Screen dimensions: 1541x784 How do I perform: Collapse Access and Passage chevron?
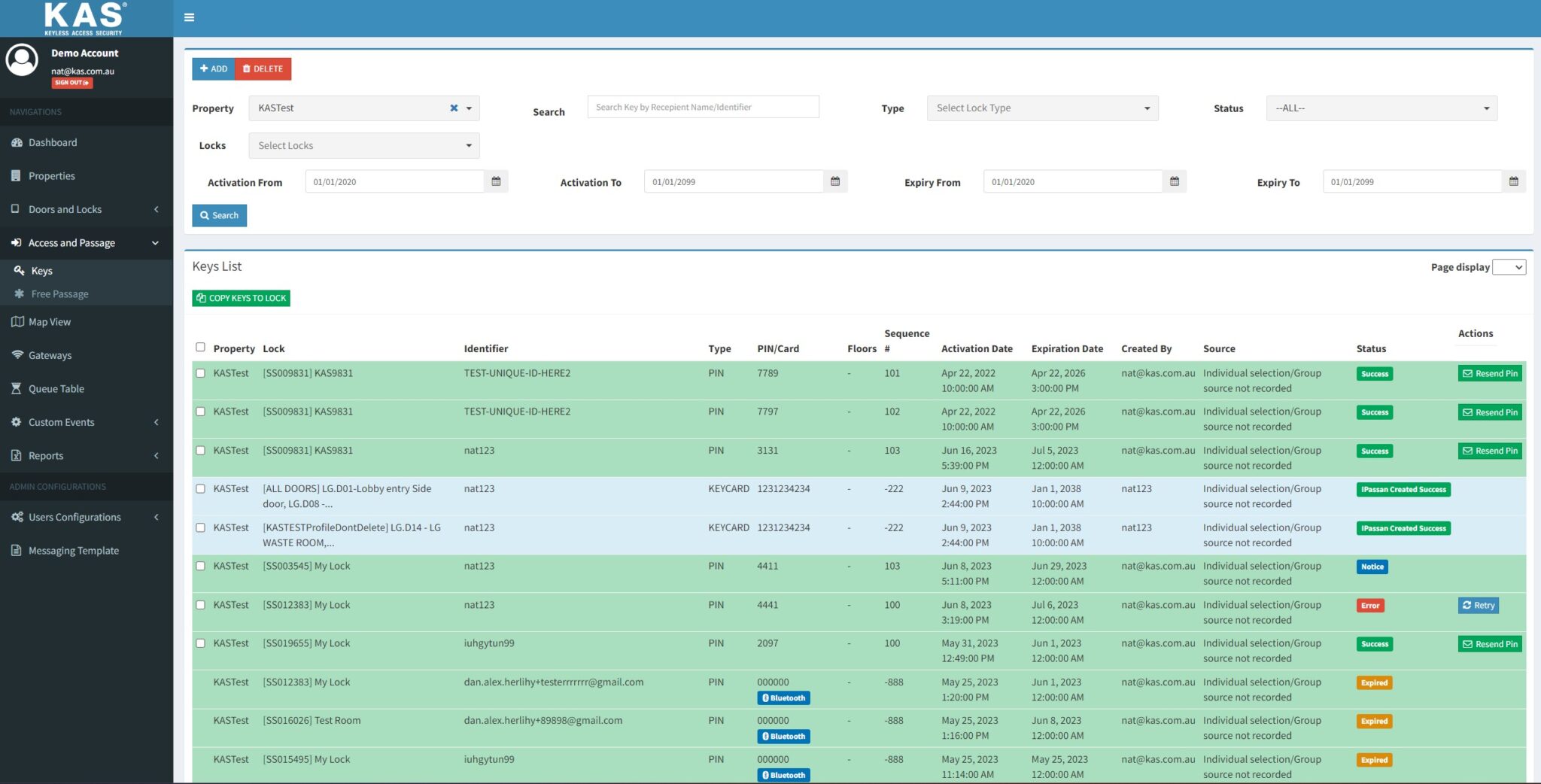click(156, 242)
